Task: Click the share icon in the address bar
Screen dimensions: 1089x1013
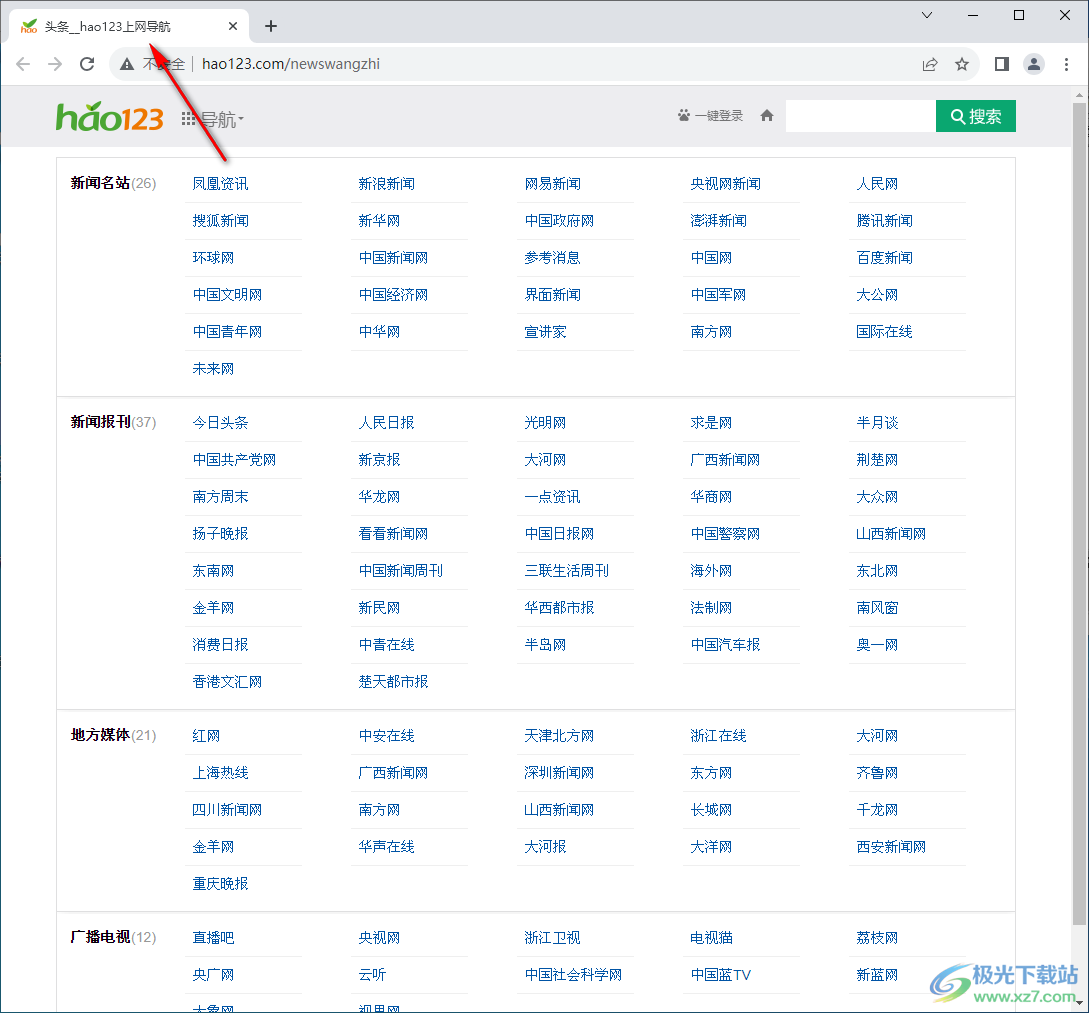Action: (929, 63)
